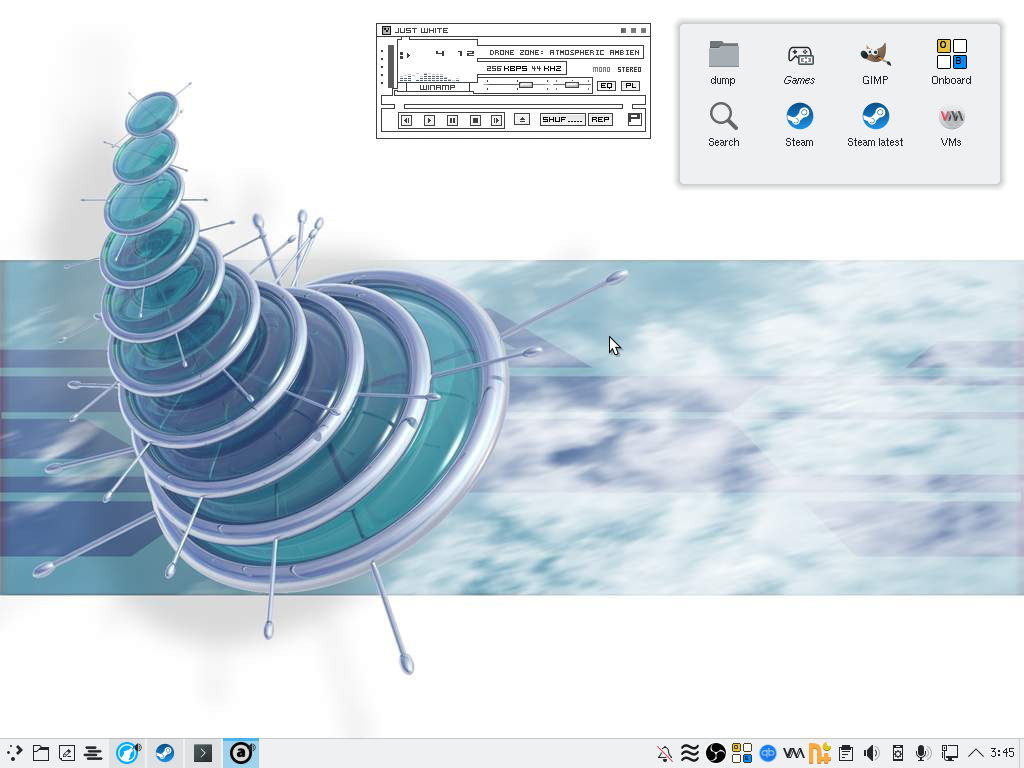Viewport: 1024px width, 768px height.
Task: Pause playback in Winamp
Action: tap(452, 120)
